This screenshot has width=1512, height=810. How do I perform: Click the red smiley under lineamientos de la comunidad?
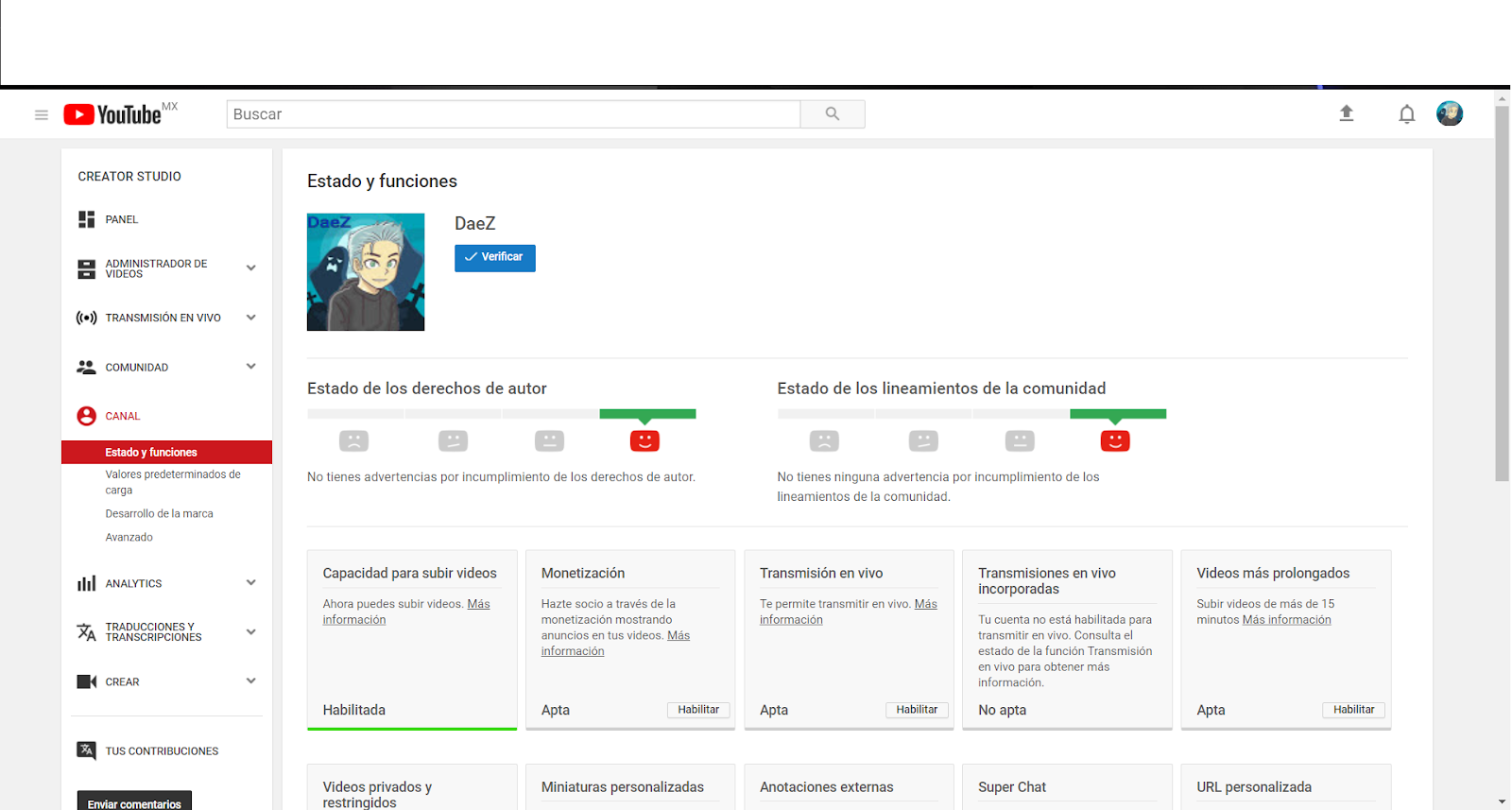click(1115, 440)
